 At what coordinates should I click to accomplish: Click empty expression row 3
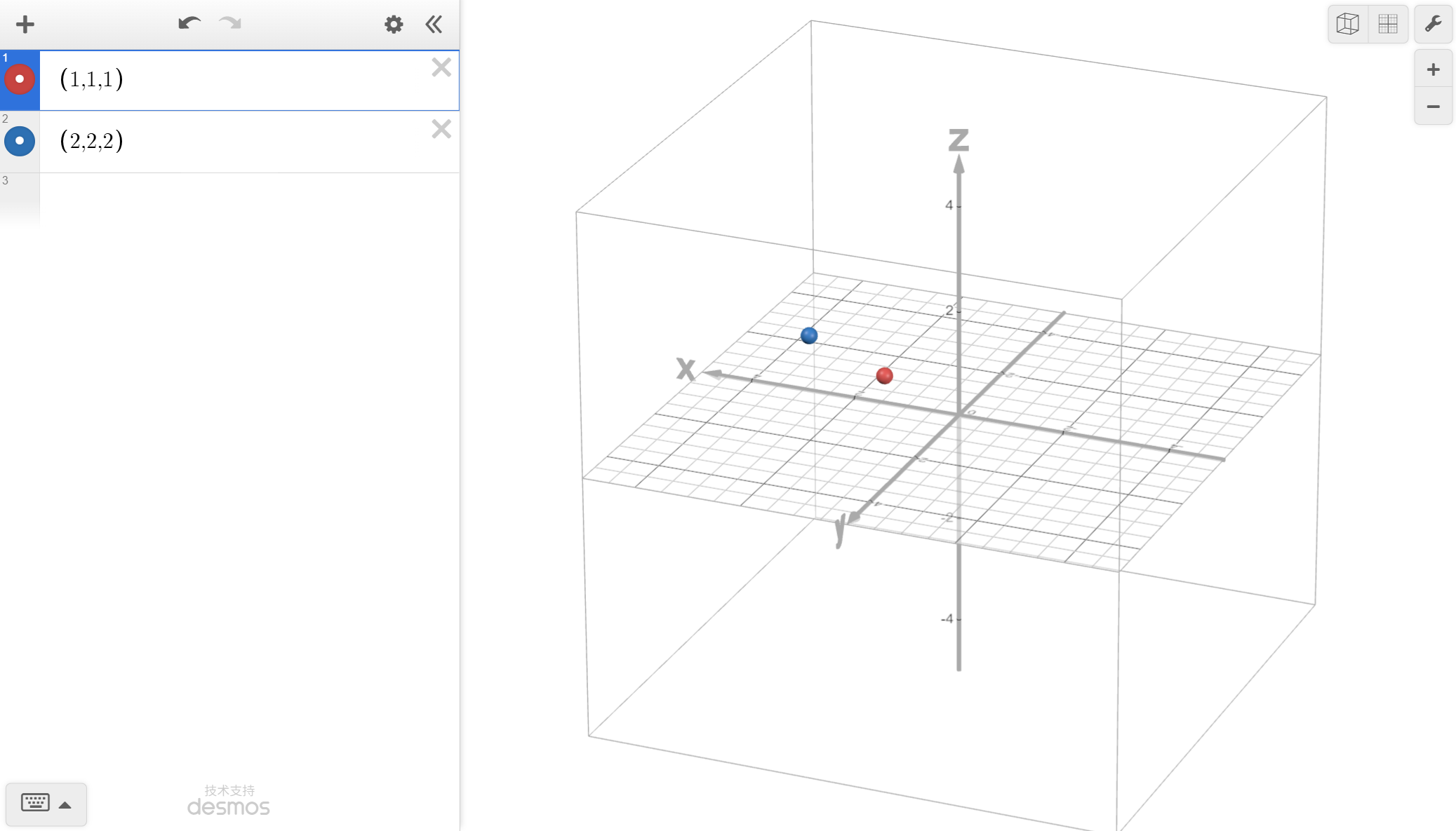pos(249,200)
